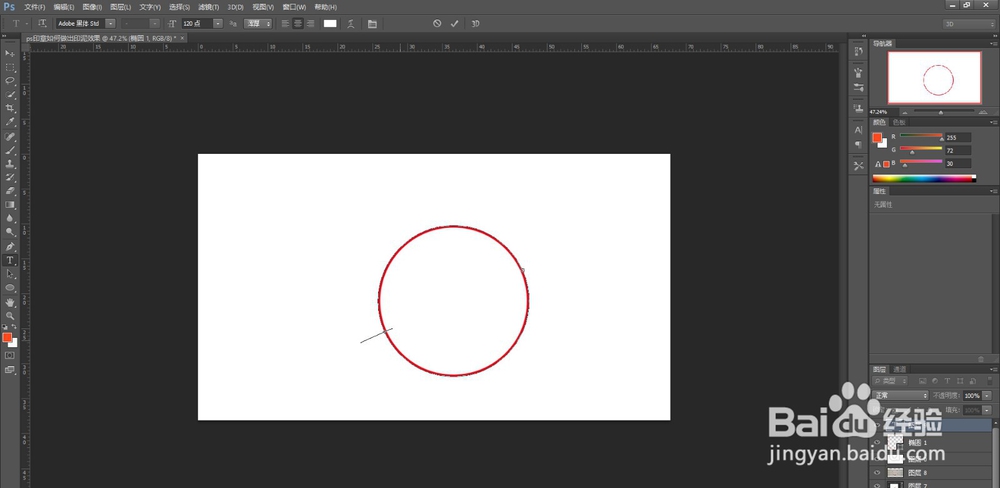The width and height of the screenshot is (1000, 488).
Task: Open the layer opacity dropdown arrow
Action: point(987,396)
